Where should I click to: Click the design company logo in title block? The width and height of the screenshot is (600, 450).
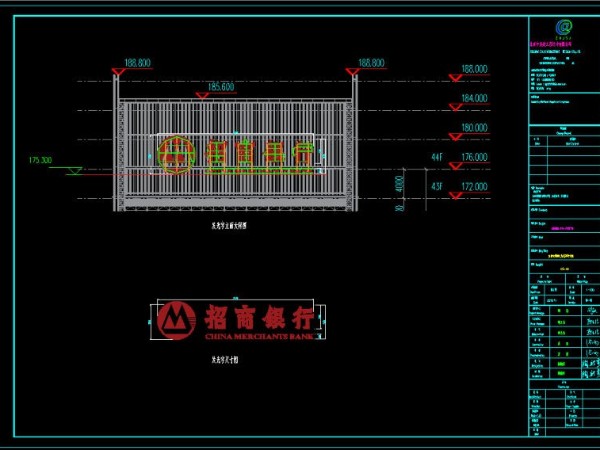[x=564, y=29]
